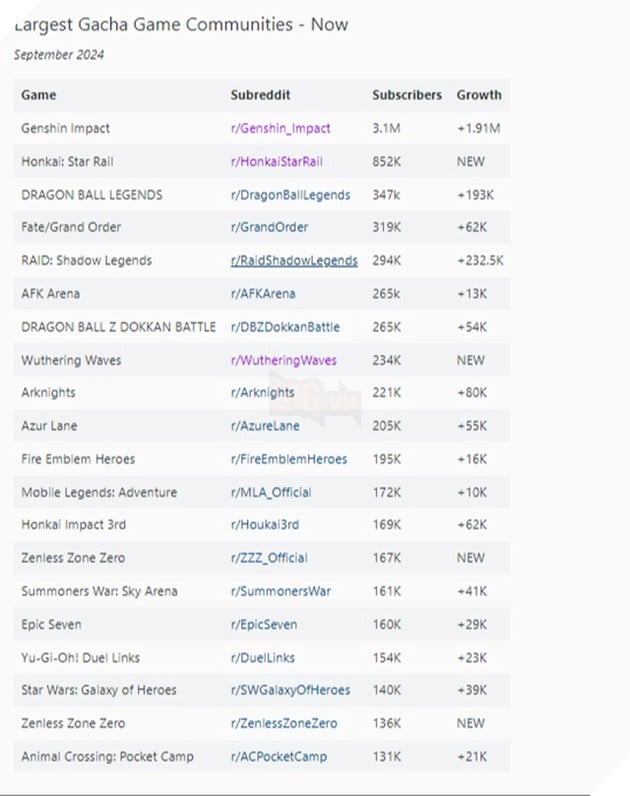
Task: Open the r/AFKArena link
Action: coord(263,294)
